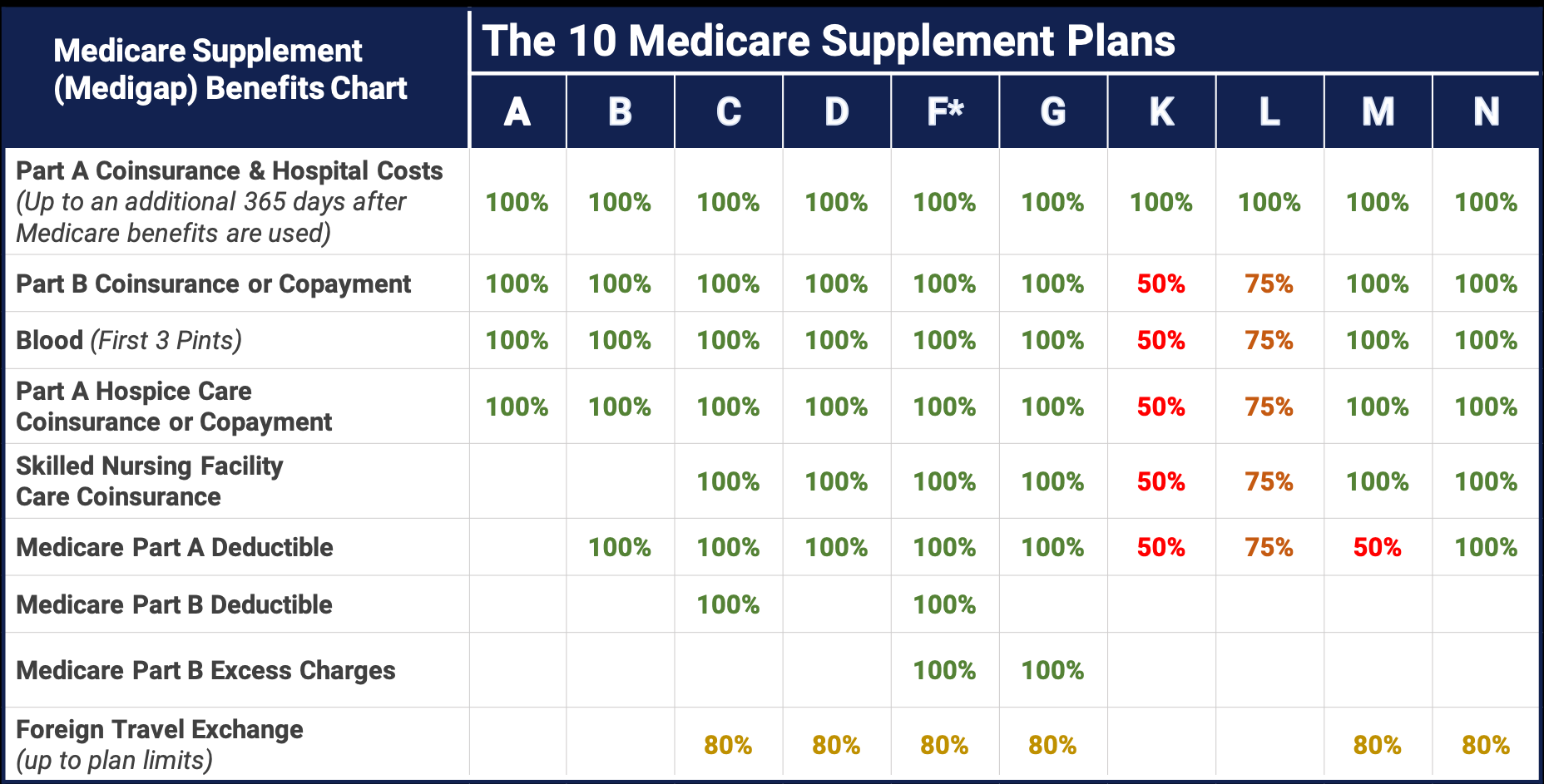Select the Medicare Part A Deductible label

coord(175,547)
